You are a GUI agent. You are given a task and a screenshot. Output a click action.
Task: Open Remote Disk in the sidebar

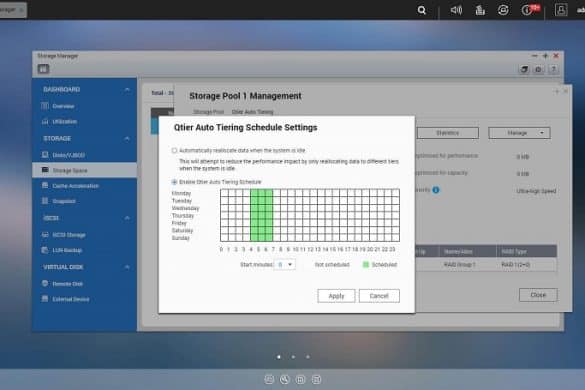tap(68, 284)
